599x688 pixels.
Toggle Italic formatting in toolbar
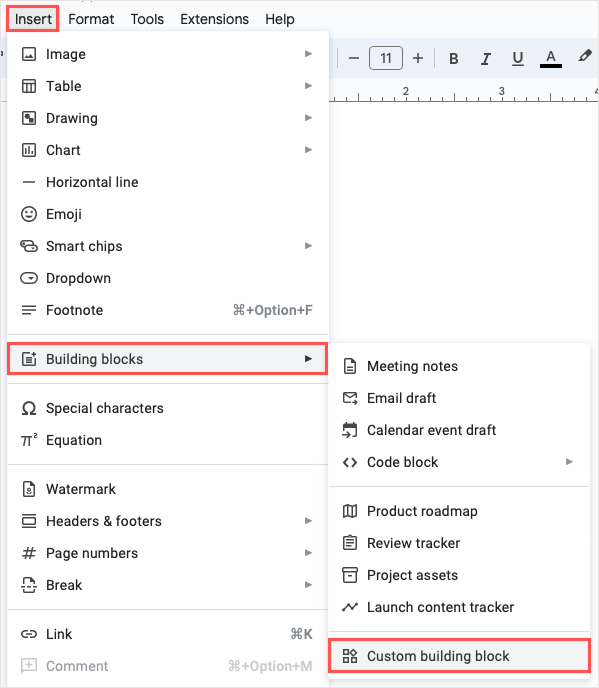click(x=485, y=58)
